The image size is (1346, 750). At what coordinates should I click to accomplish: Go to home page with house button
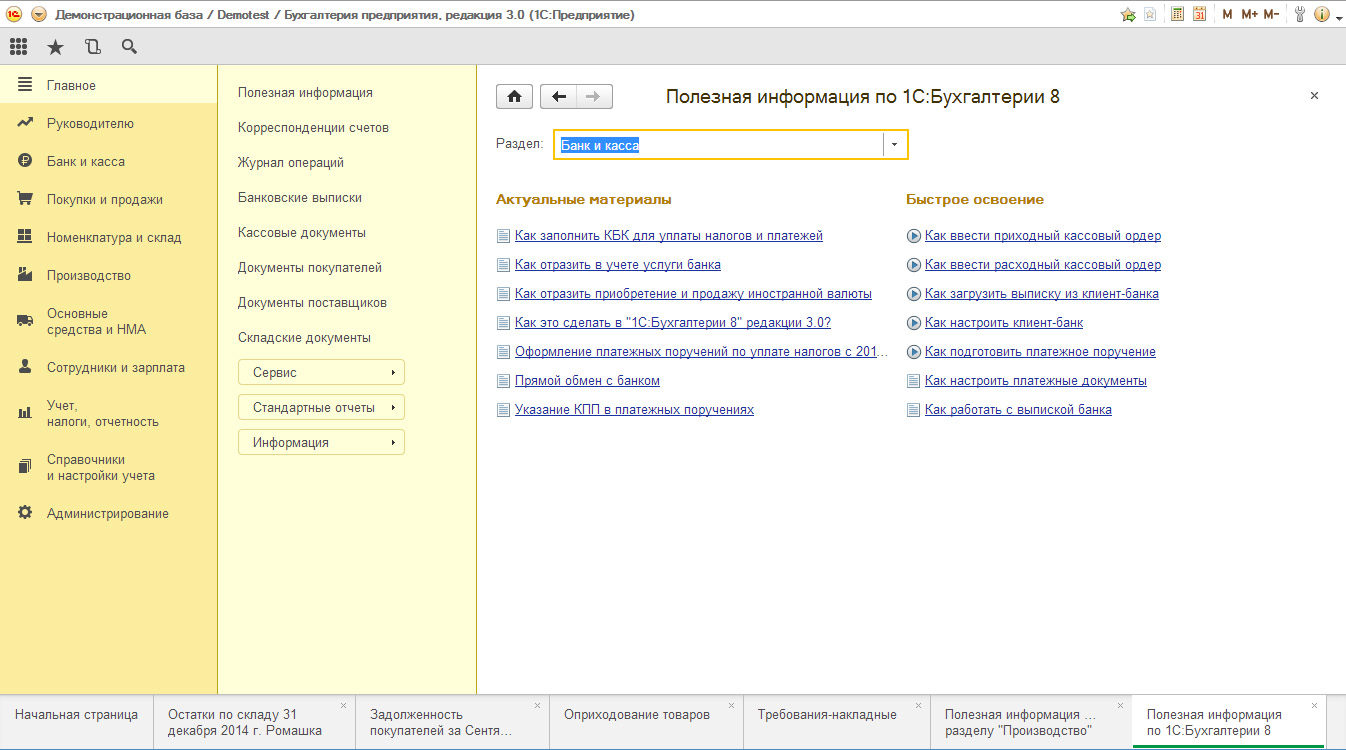coord(514,96)
